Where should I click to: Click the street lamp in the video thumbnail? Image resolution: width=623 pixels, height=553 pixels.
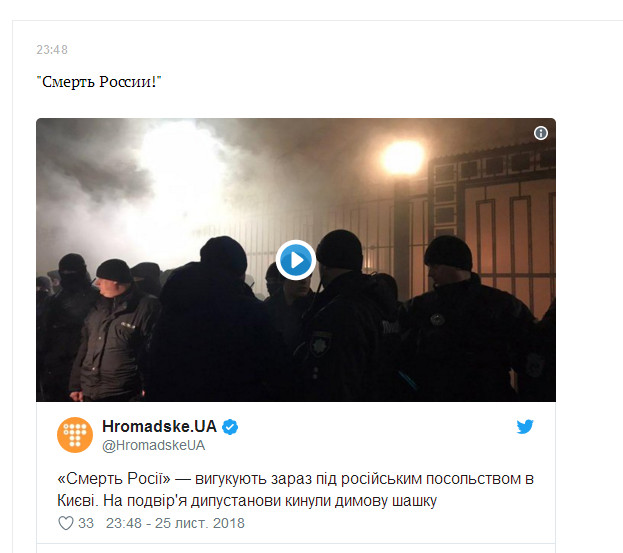tap(402, 157)
